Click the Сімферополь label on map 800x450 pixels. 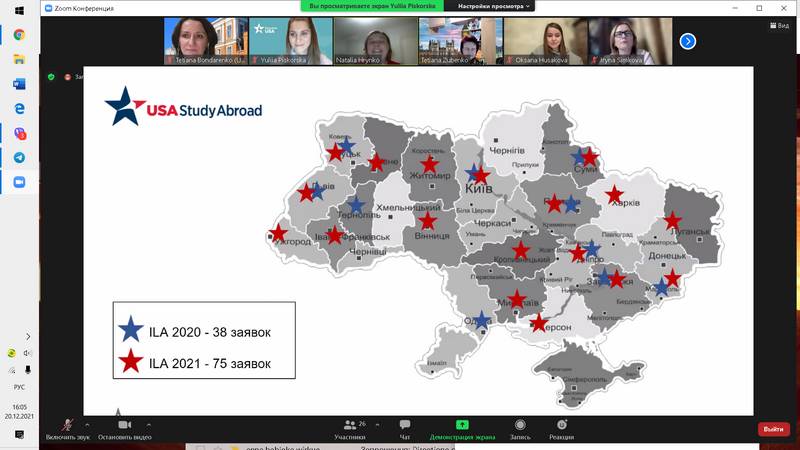coord(585,379)
